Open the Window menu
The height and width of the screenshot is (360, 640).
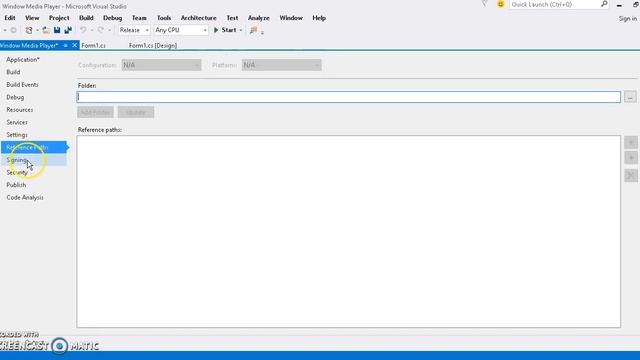tap(291, 18)
